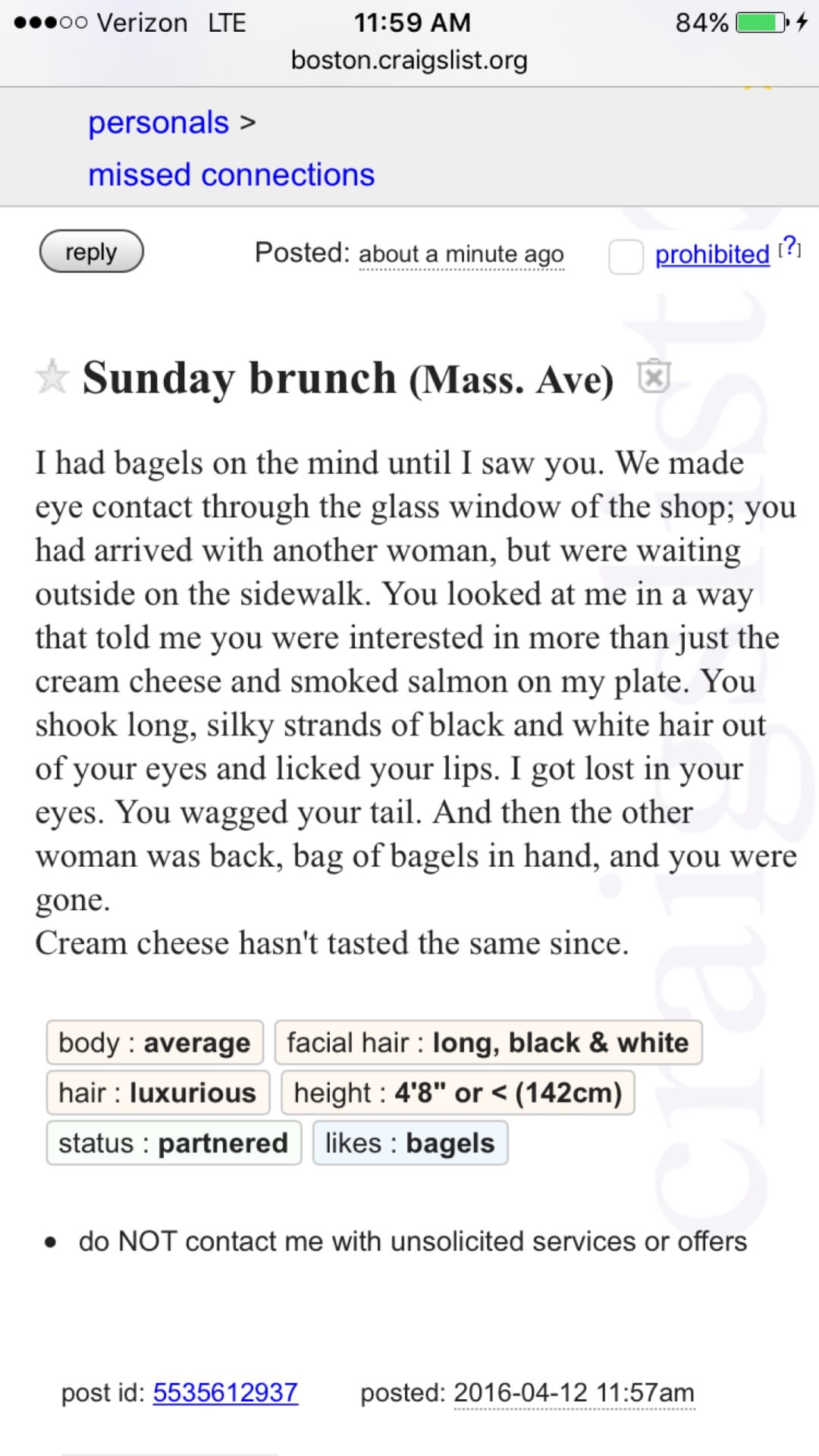Star the Sunday brunch post as favorite

click(52, 377)
